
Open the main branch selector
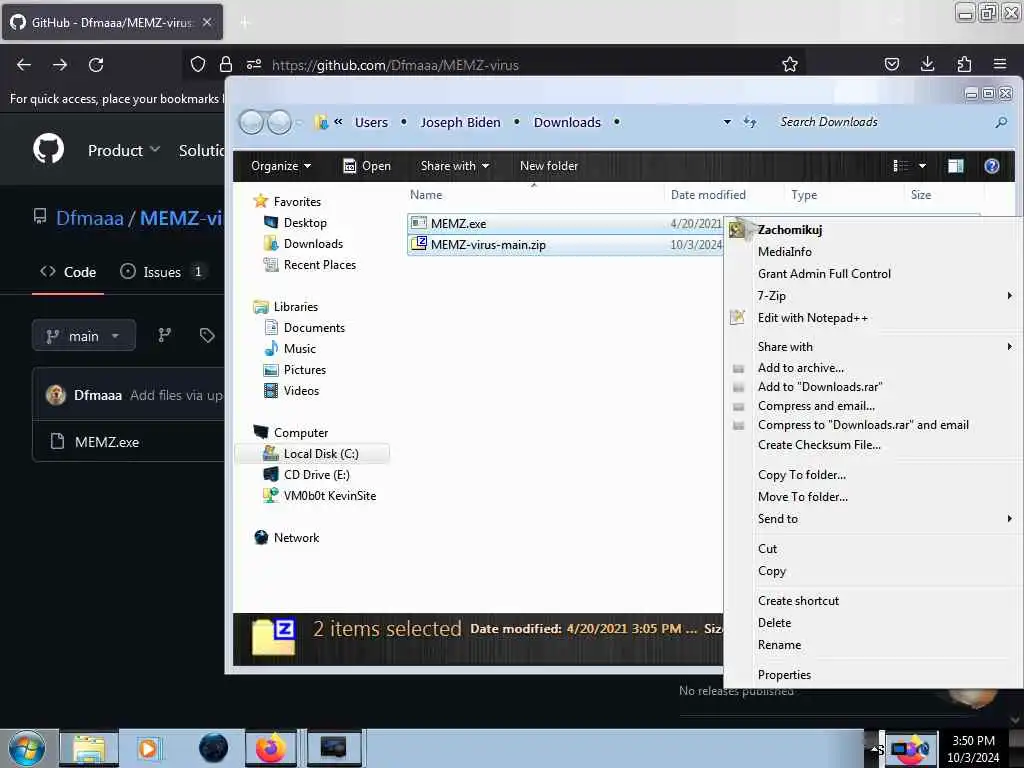tap(84, 336)
